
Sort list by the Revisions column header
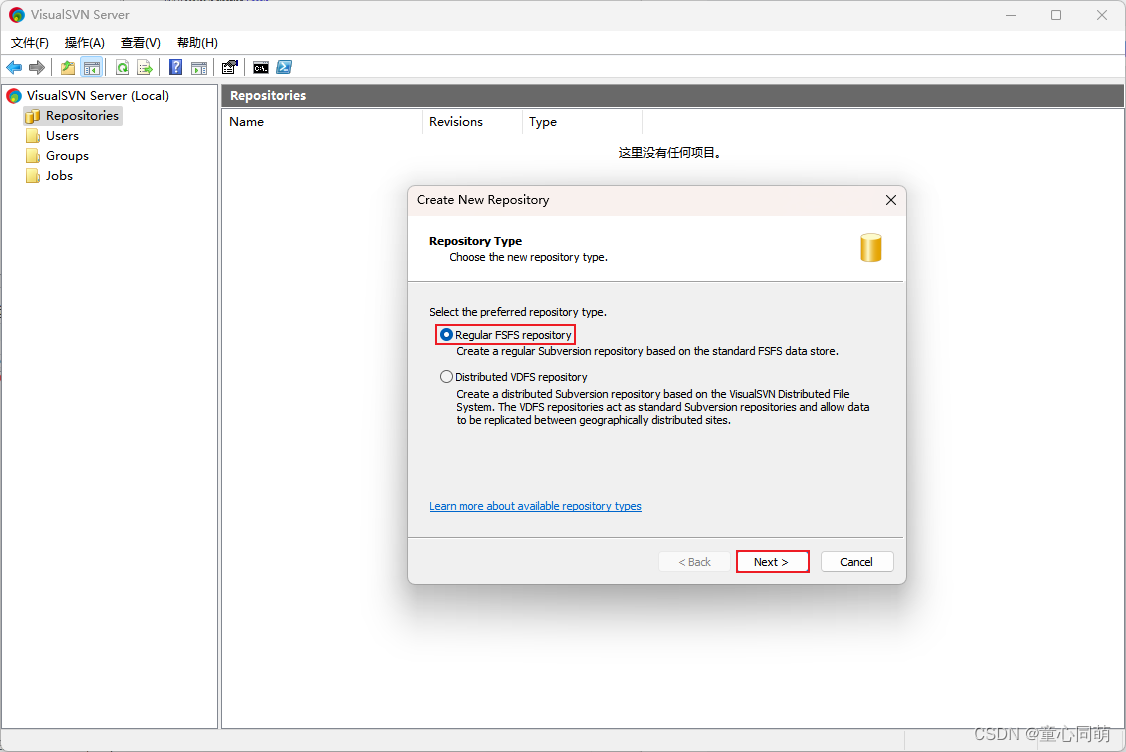point(473,122)
